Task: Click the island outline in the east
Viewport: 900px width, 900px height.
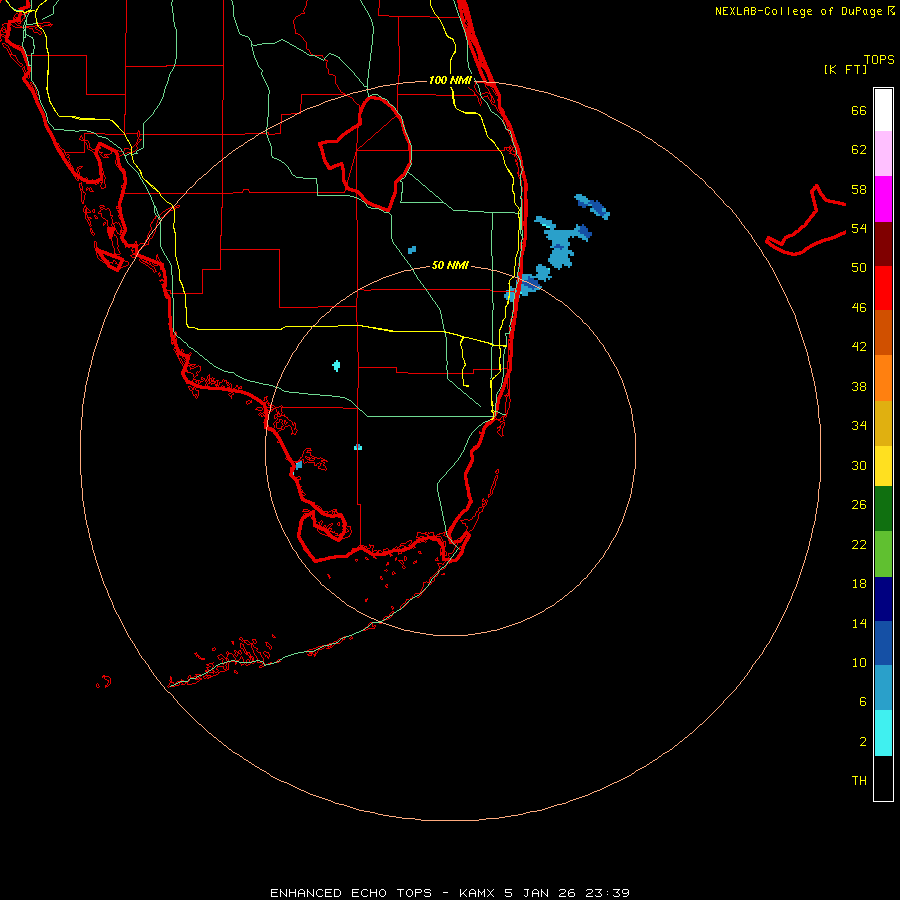Action: [x=806, y=220]
